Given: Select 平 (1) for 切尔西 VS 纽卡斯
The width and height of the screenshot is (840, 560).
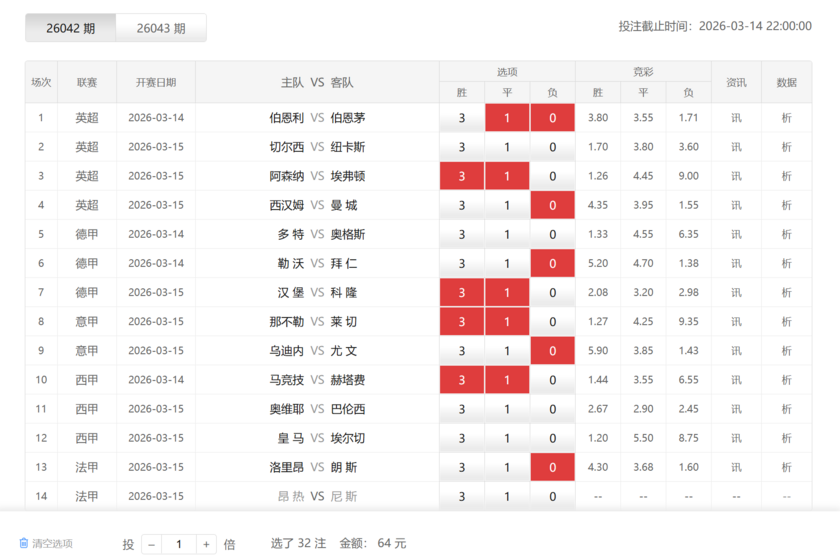Looking at the screenshot, I should coord(507,147).
